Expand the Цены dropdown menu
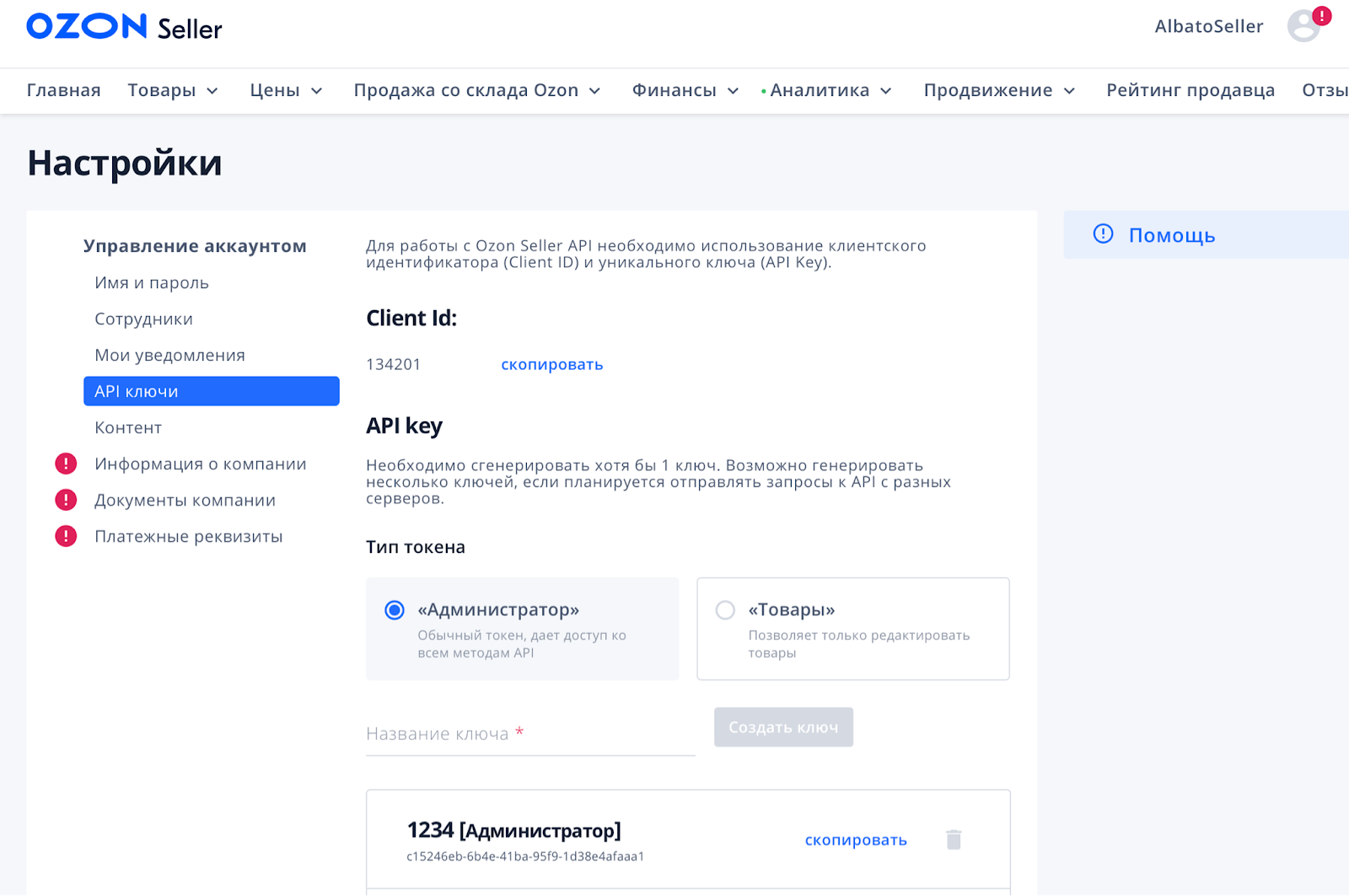Image resolution: width=1349 pixels, height=896 pixels. pyautogui.click(x=286, y=90)
